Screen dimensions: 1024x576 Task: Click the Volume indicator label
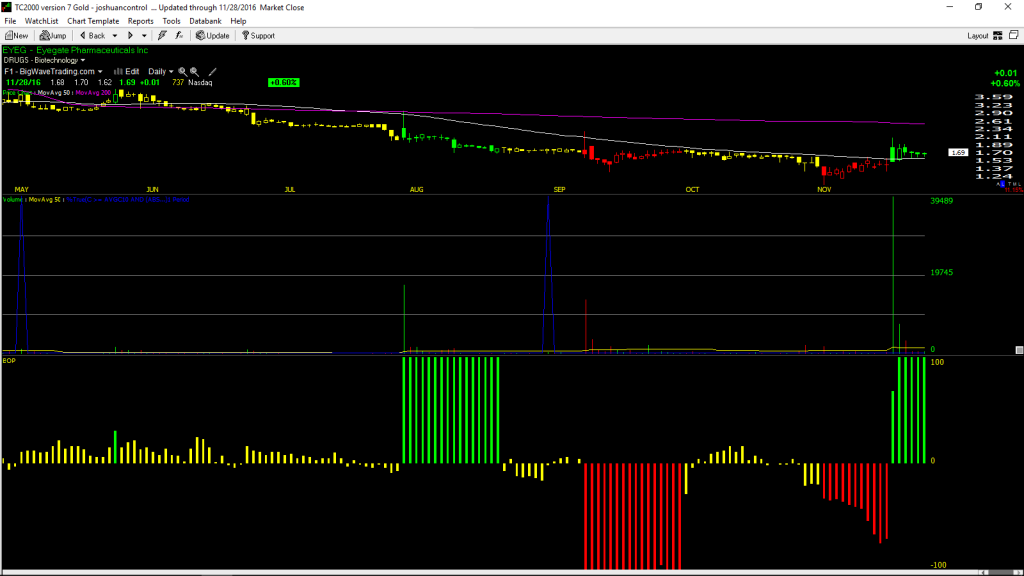tap(12, 199)
